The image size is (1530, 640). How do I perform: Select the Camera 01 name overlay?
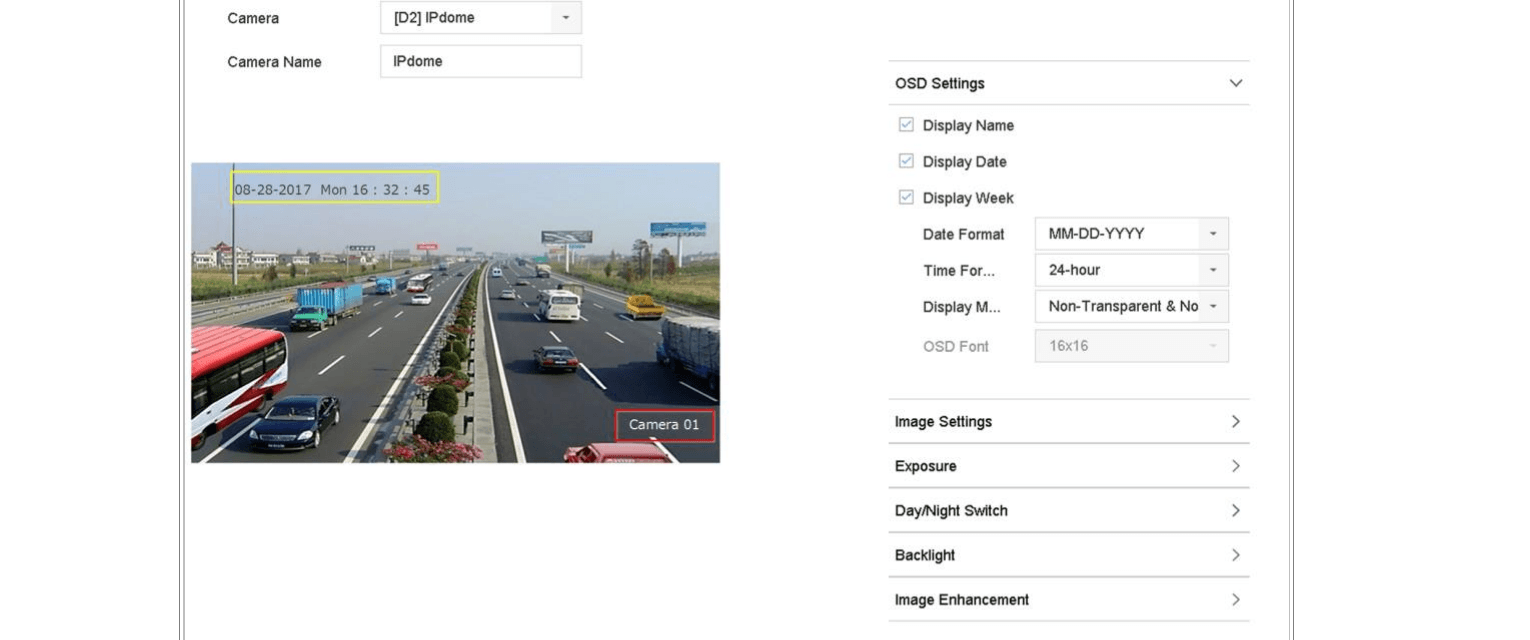[x=665, y=425]
